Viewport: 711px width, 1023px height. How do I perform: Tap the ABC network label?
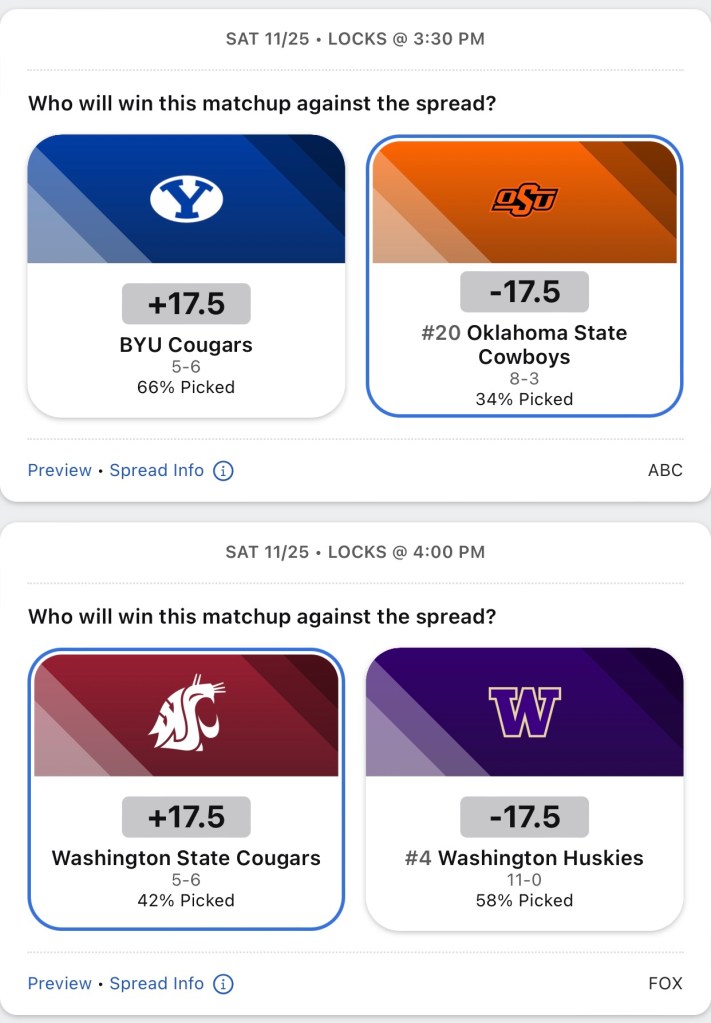665,471
